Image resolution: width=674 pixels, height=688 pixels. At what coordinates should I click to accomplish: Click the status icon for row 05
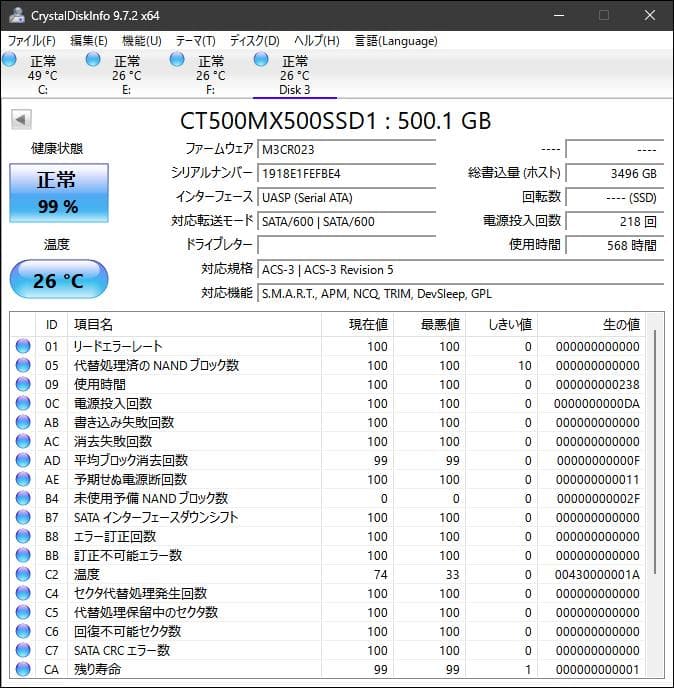point(23,365)
